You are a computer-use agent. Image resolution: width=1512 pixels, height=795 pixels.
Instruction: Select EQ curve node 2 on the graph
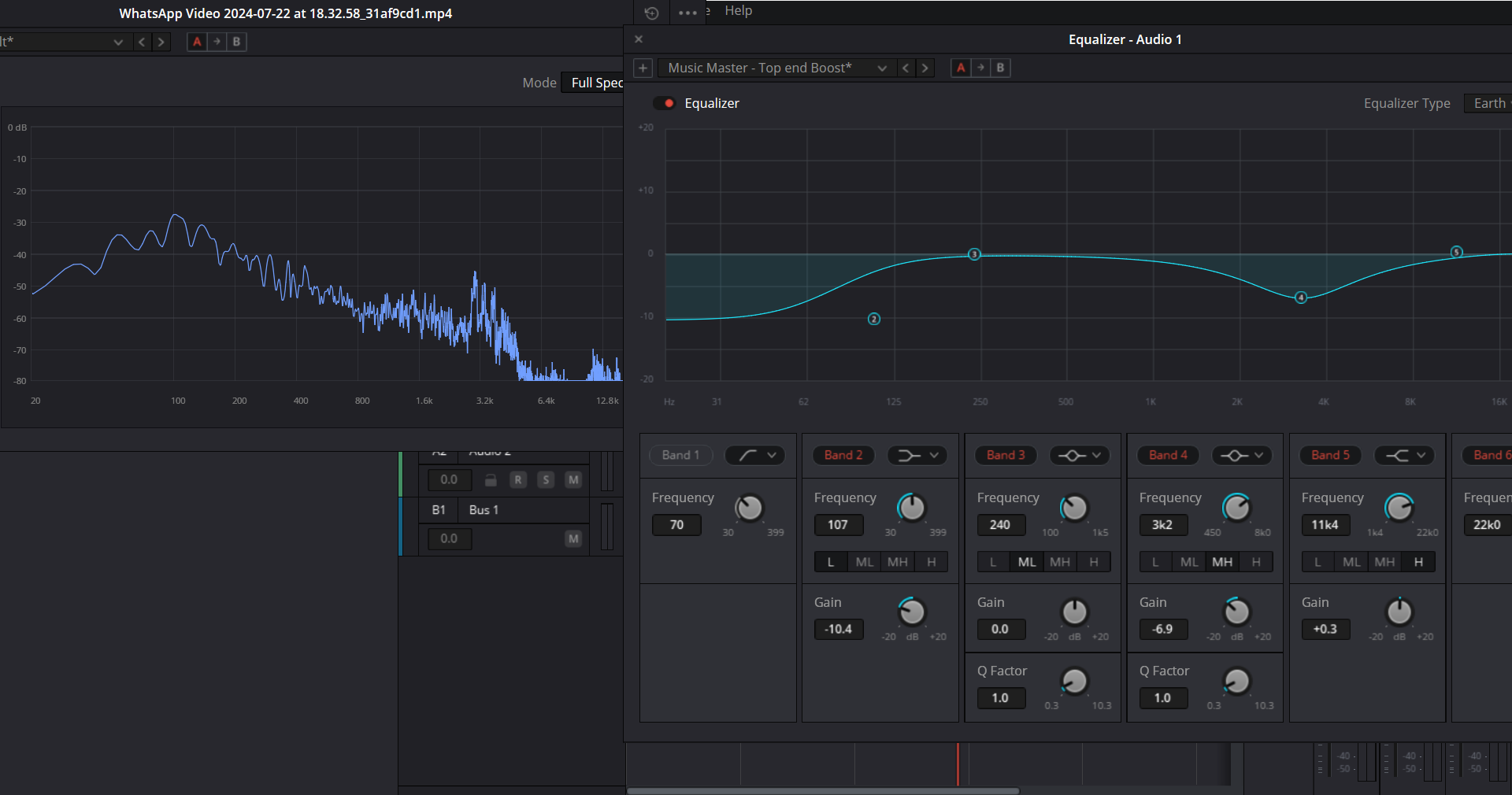click(x=874, y=319)
